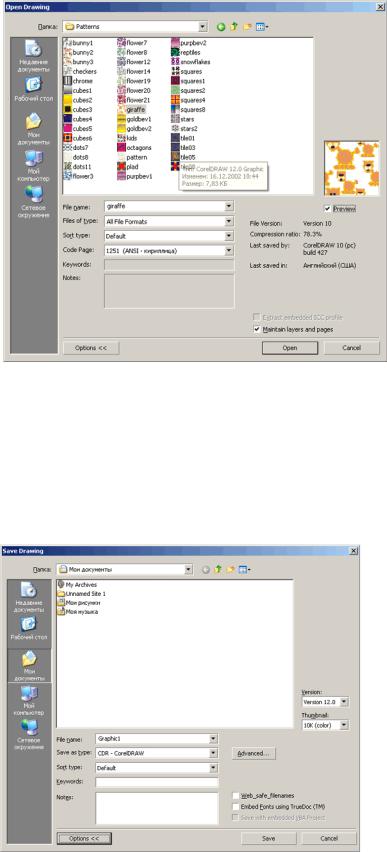Enable Embed Fonts using TrueDoc checkbox

235,807
